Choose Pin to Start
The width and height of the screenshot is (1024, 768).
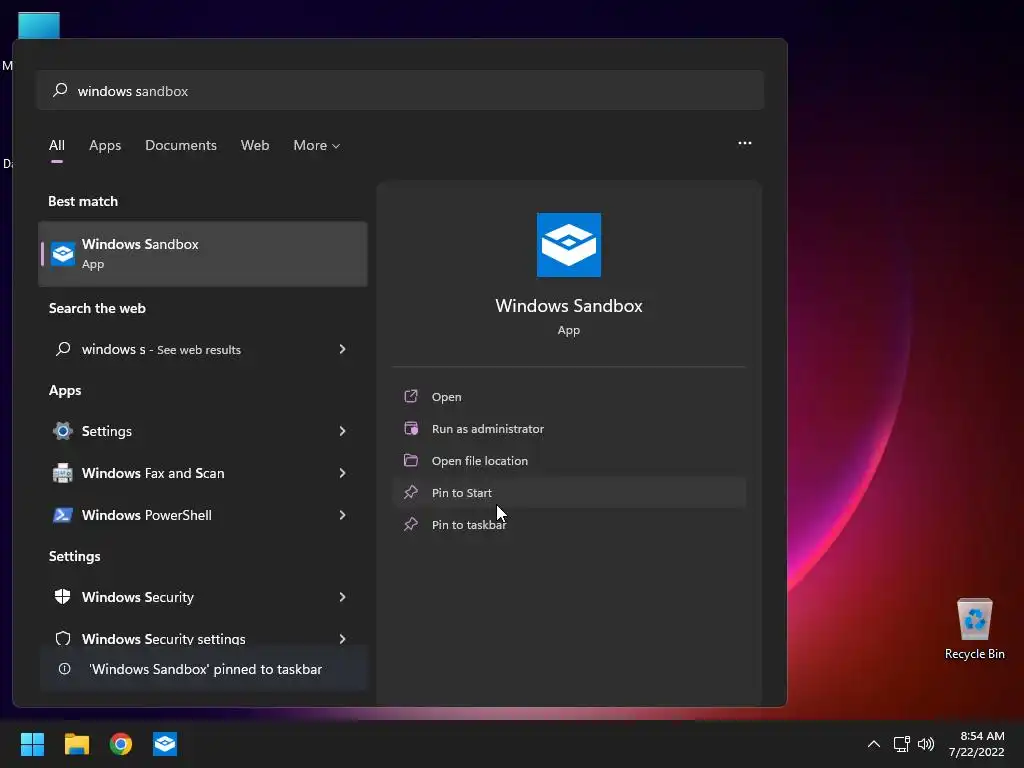[569, 492]
